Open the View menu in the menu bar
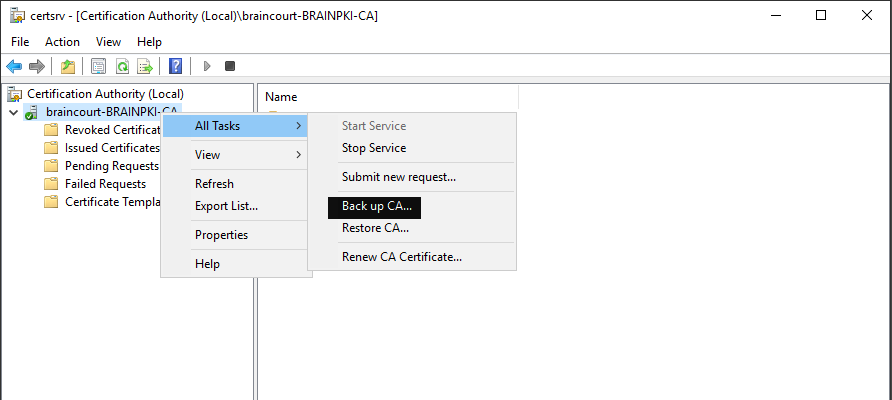 coord(108,42)
